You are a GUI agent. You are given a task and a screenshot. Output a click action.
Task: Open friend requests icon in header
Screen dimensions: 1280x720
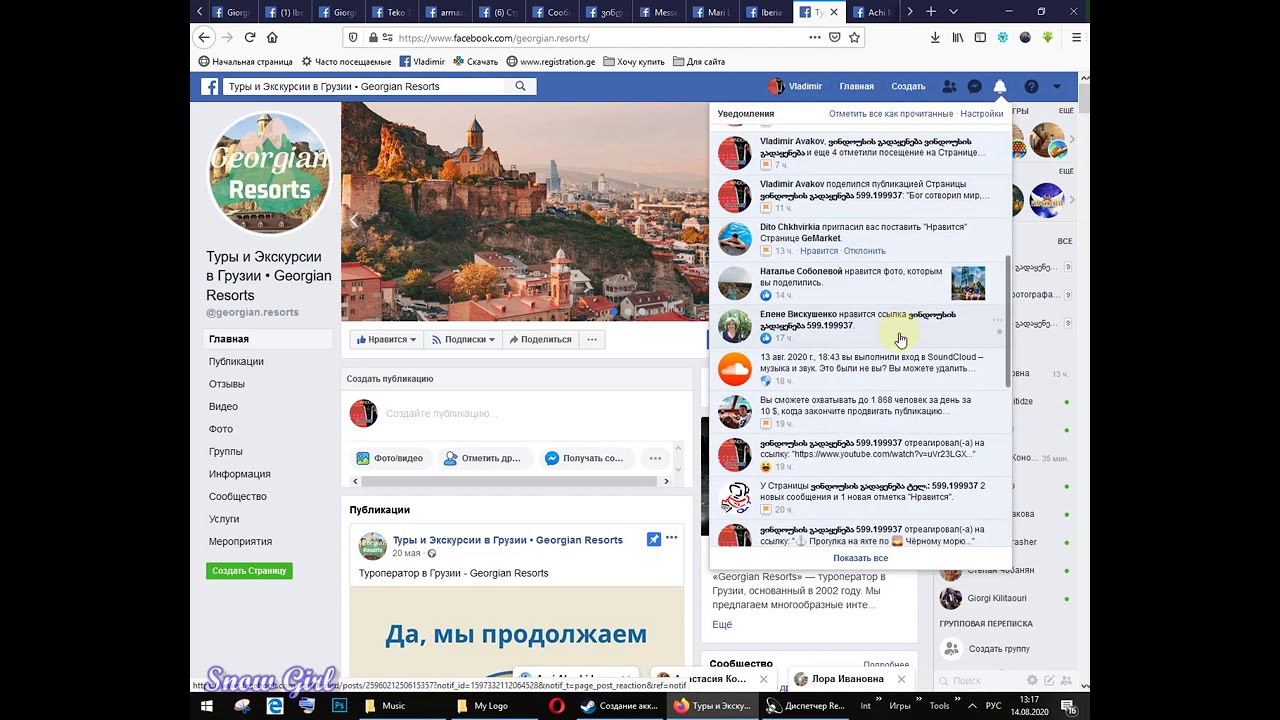click(949, 87)
